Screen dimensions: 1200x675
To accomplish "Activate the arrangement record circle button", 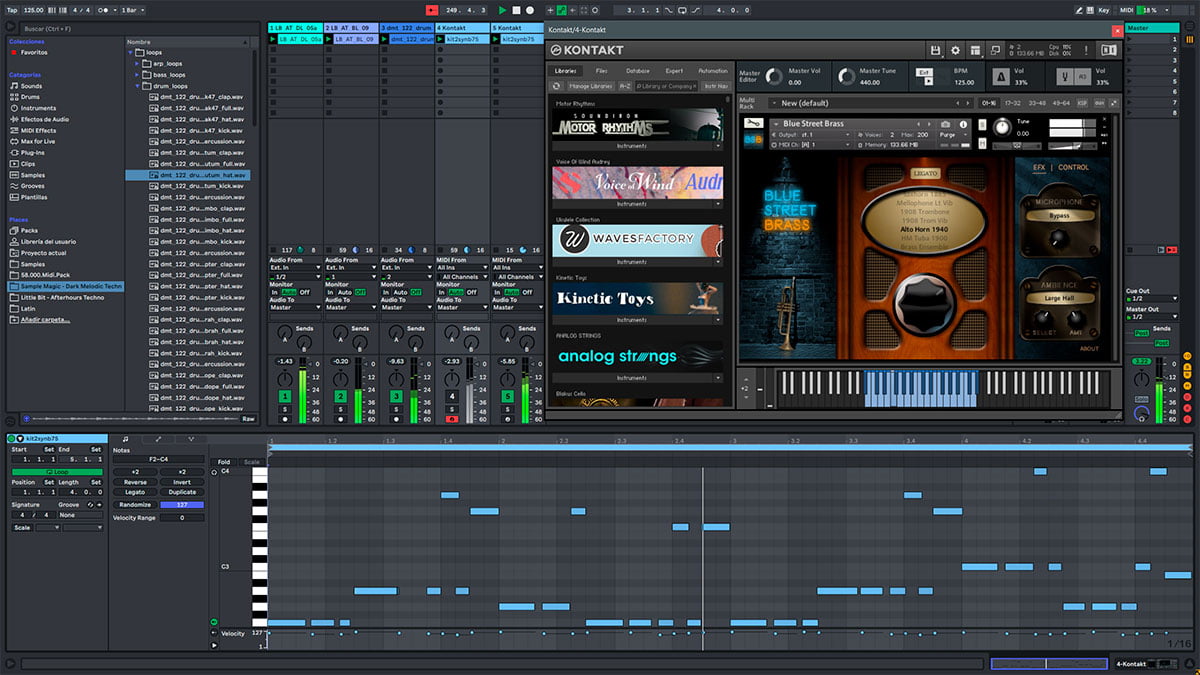I will pos(529,10).
